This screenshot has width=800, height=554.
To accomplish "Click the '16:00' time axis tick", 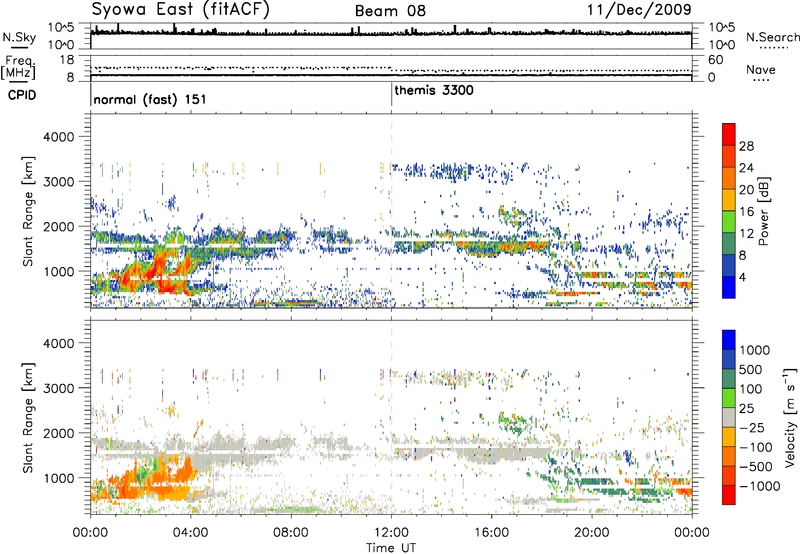I will (x=491, y=533).
